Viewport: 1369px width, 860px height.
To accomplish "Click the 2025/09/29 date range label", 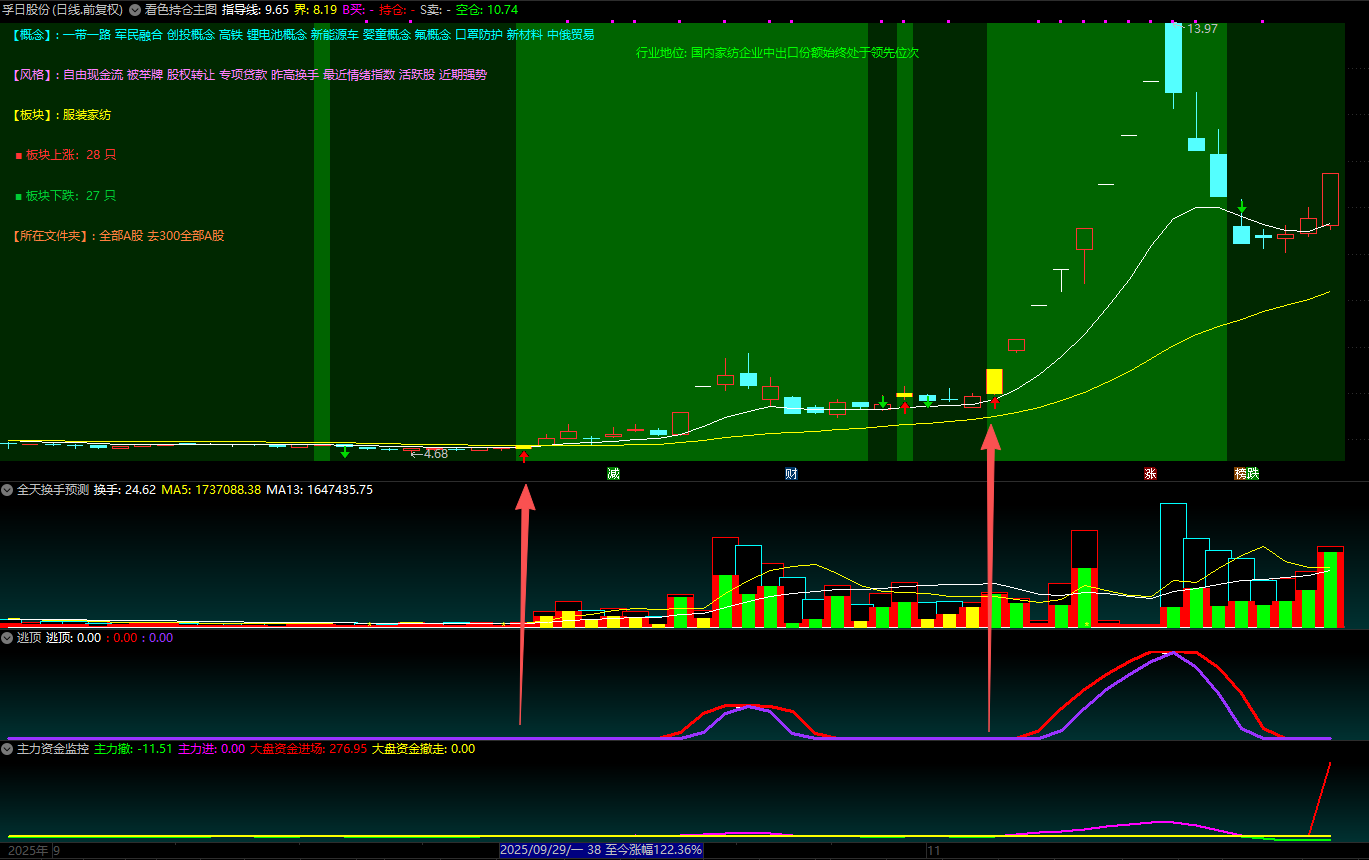I will (x=601, y=850).
